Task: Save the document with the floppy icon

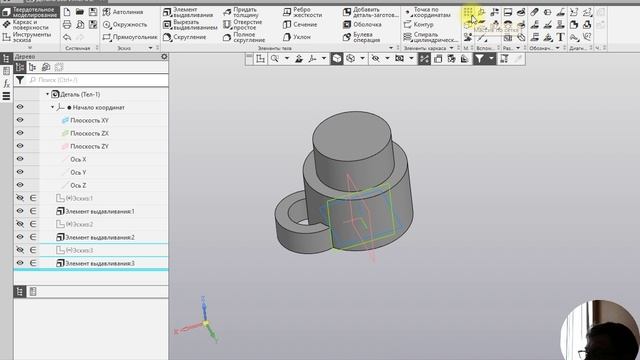Action: tap(93, 12)
